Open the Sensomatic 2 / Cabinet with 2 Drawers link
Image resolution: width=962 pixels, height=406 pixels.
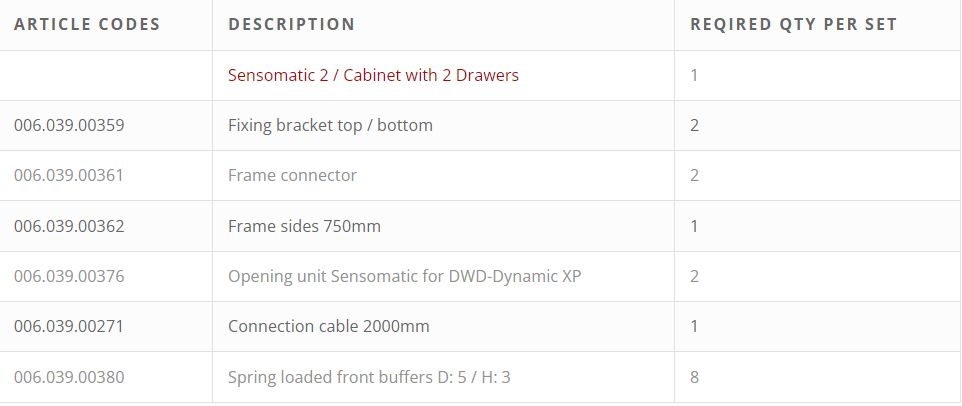(x=373, y=75)
